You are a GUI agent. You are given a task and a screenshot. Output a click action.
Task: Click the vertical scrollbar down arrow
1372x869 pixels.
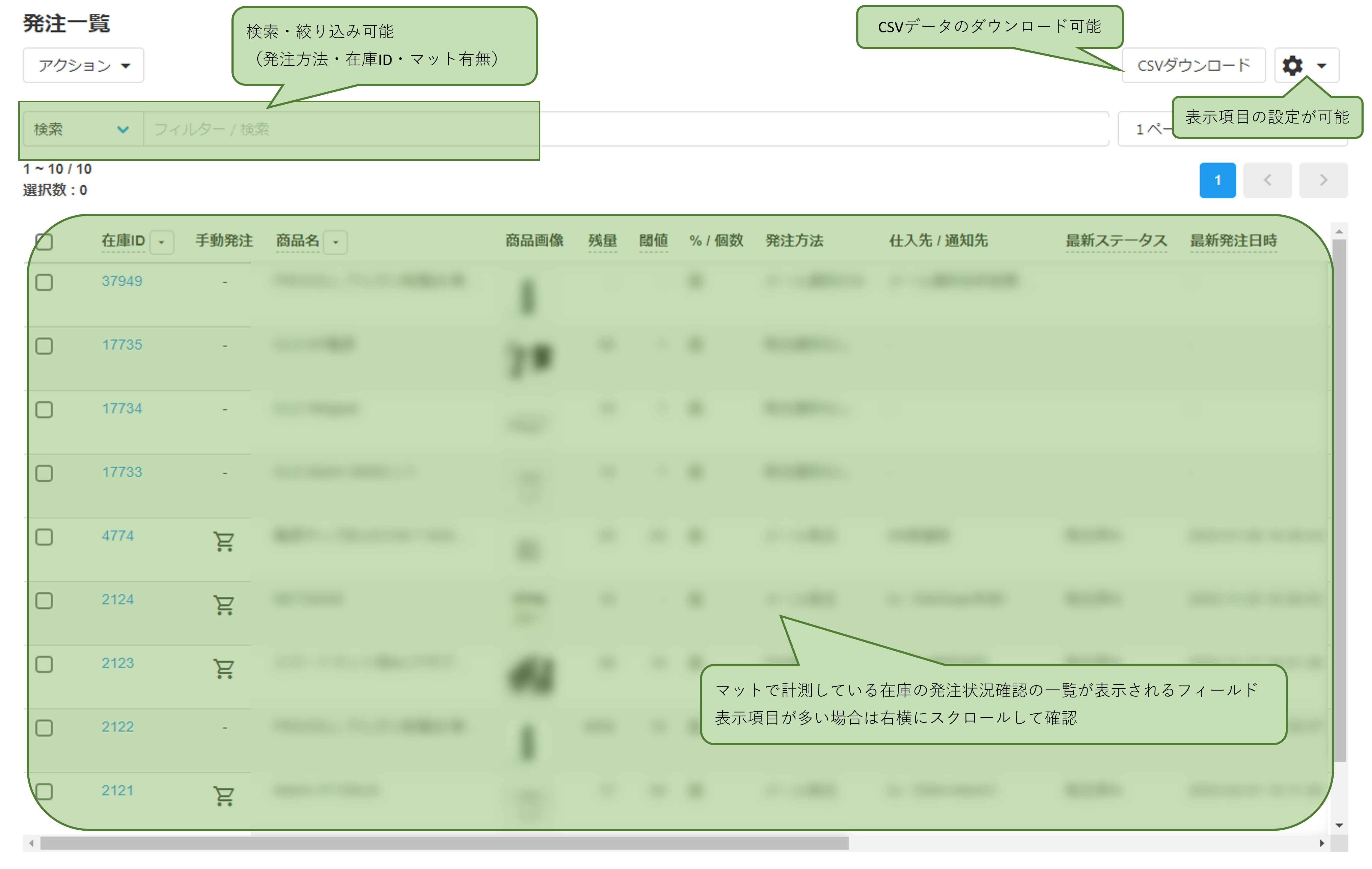(1339, 826)
